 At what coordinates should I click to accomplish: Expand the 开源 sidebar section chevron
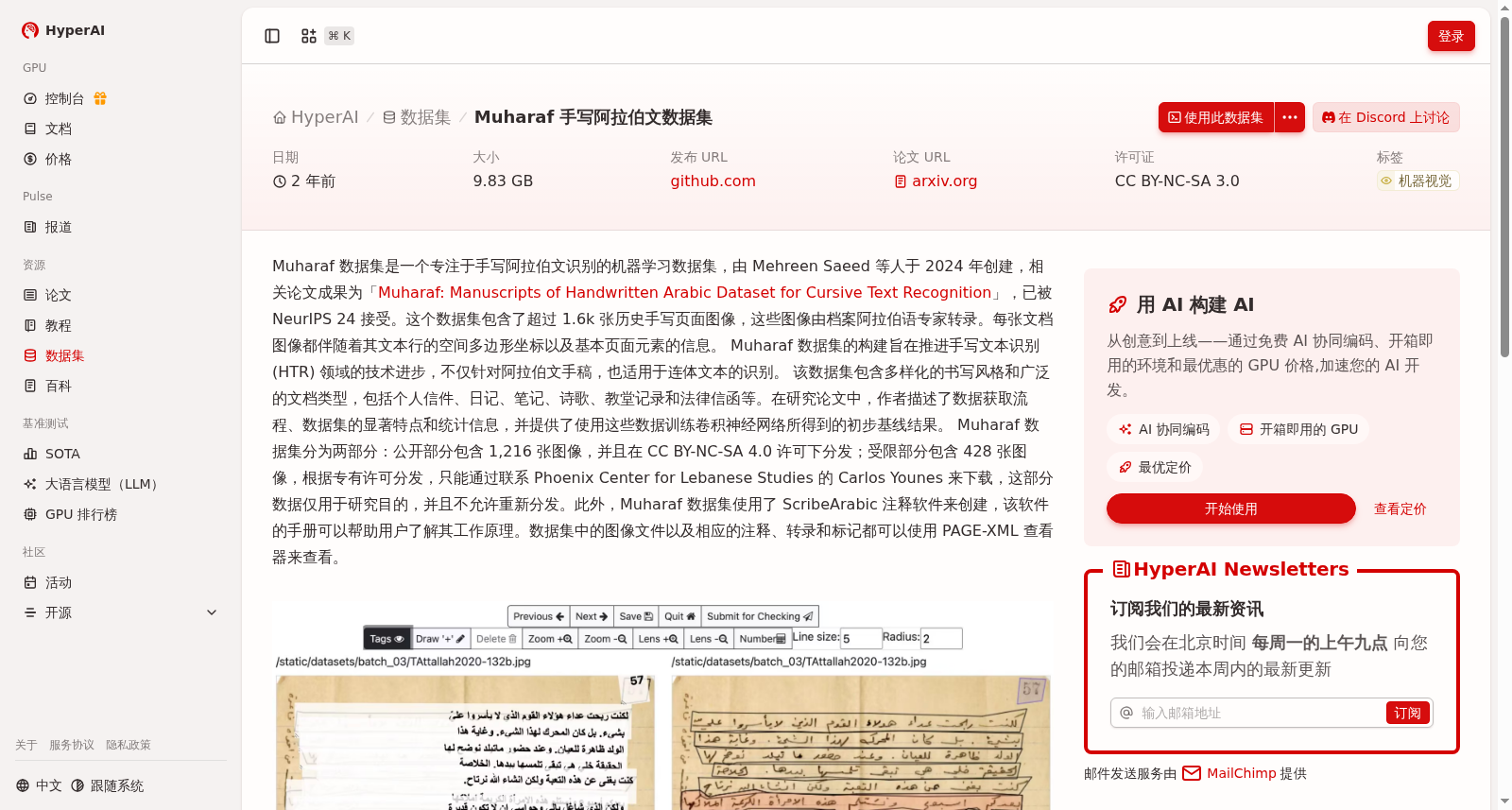(212, 612)
